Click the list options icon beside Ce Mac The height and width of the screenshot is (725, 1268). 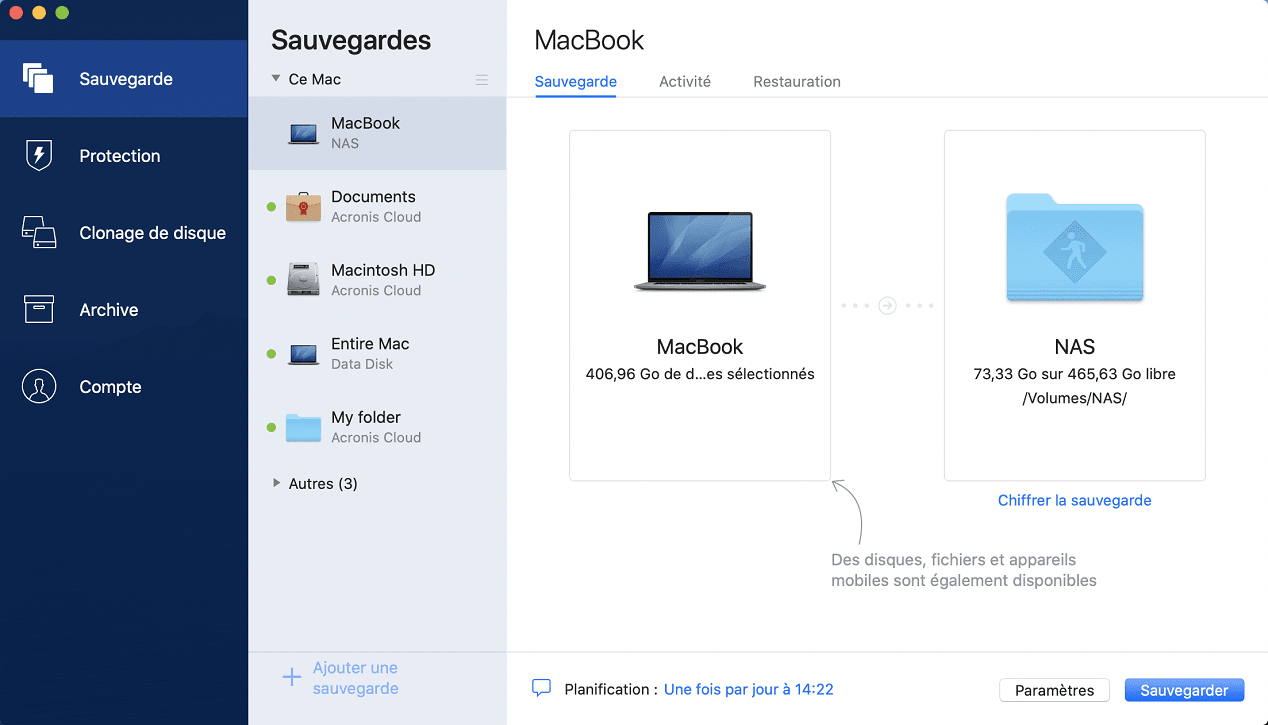coord(482,80)
